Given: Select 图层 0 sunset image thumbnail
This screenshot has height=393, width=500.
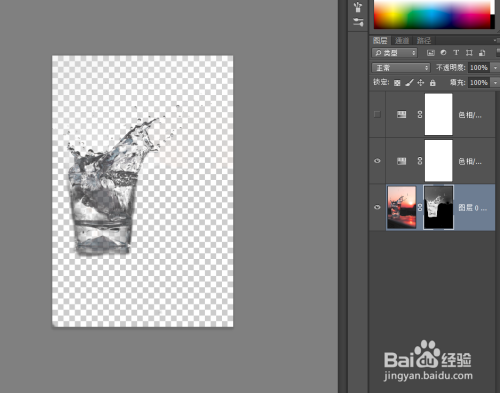Looking at the screenshot, I should point(402,207).
